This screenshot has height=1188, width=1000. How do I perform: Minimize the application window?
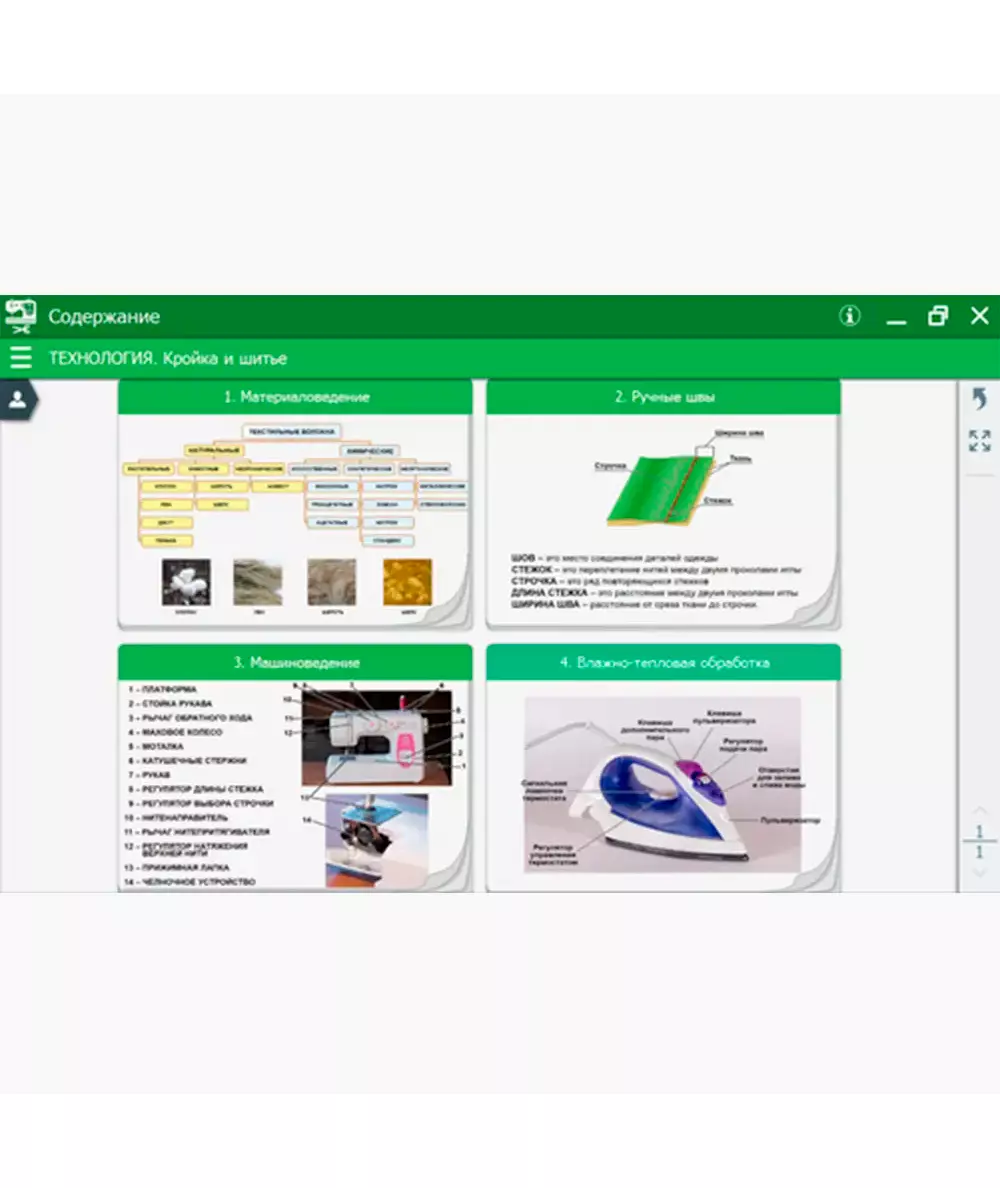tap(896, 317)
